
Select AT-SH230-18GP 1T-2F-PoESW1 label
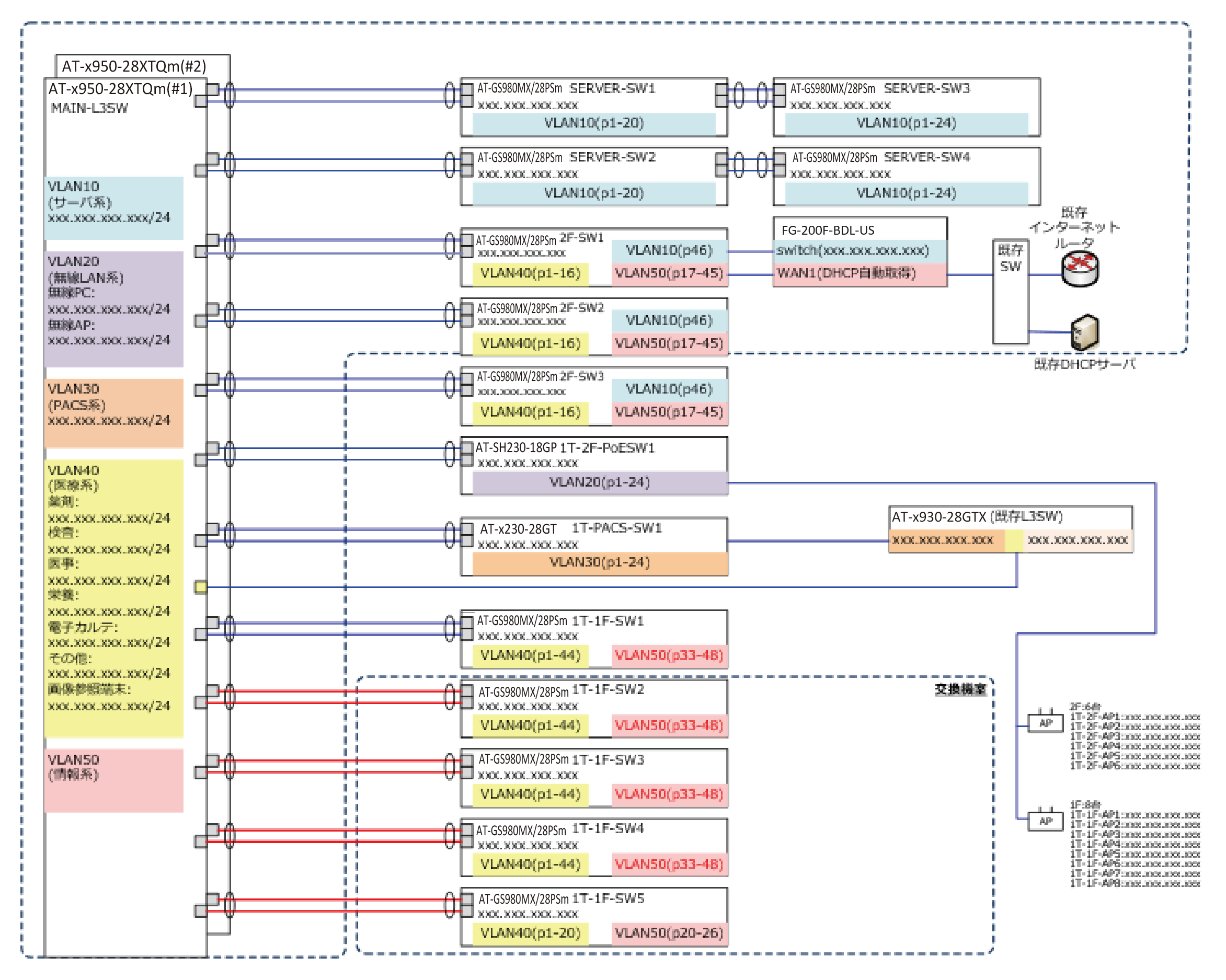(x=565, y=448)
